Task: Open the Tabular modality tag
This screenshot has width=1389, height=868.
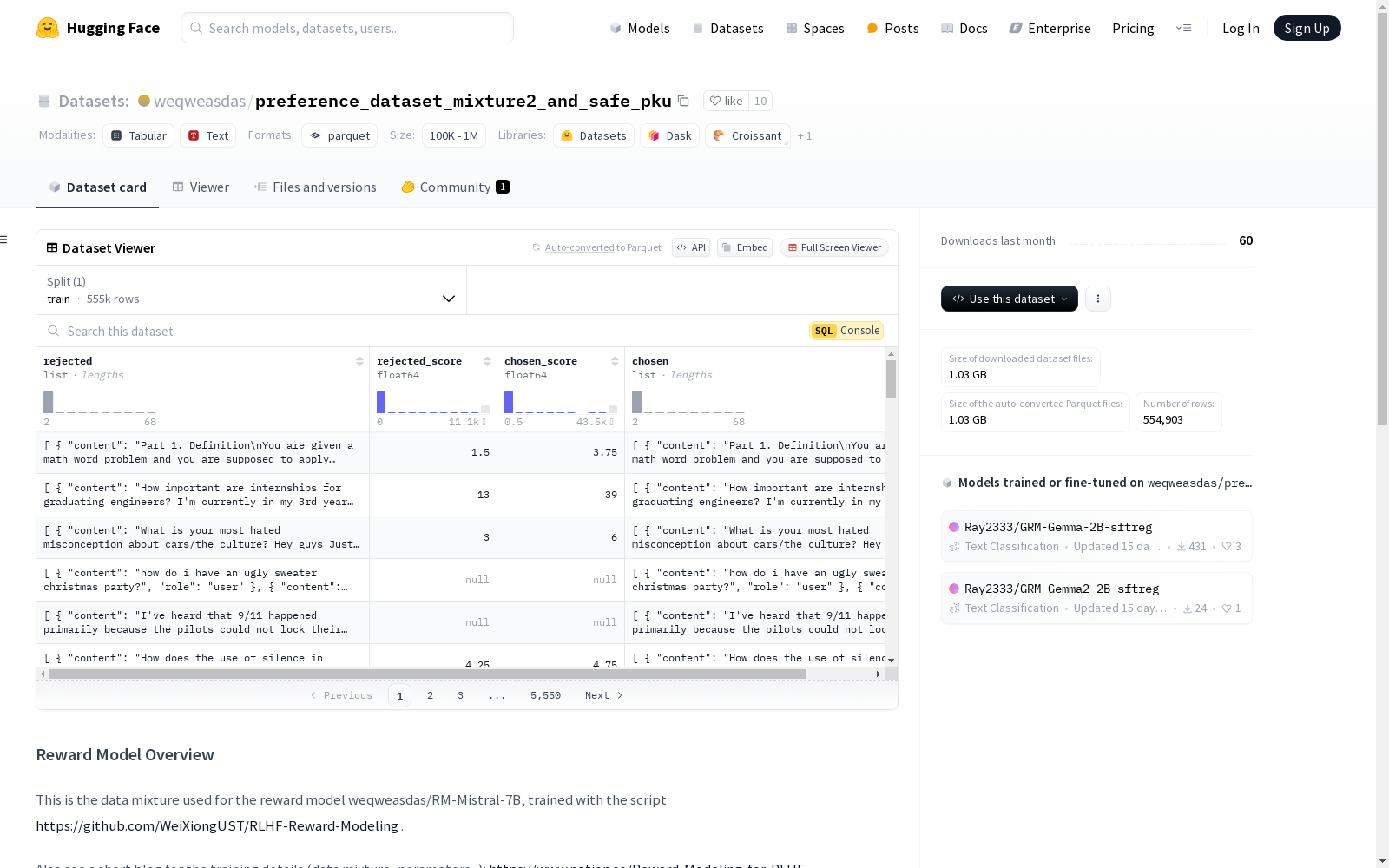Action: (139, 135)
